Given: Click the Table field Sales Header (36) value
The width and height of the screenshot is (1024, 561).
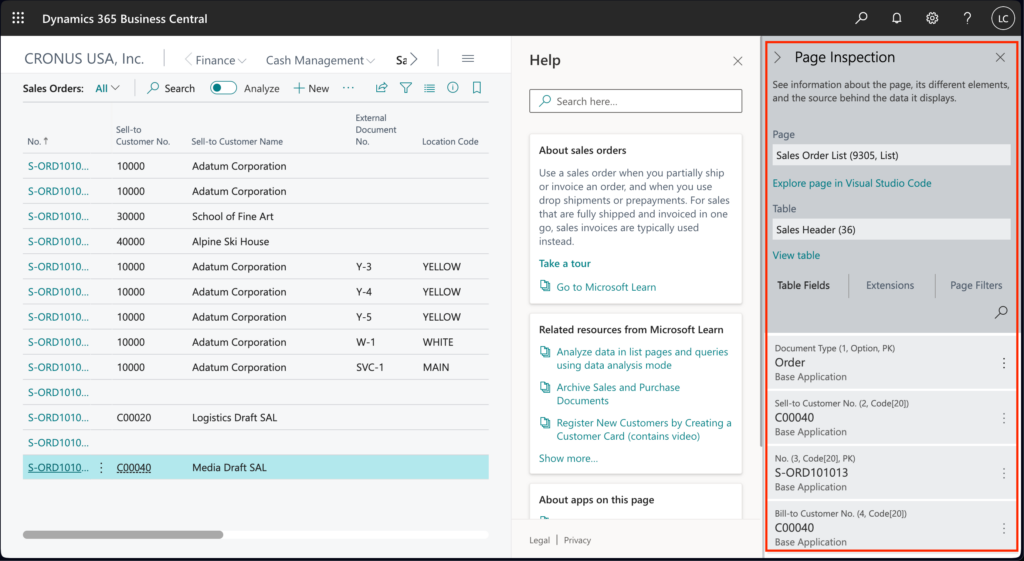Looking at the screenshot, I should click(891, 229).
